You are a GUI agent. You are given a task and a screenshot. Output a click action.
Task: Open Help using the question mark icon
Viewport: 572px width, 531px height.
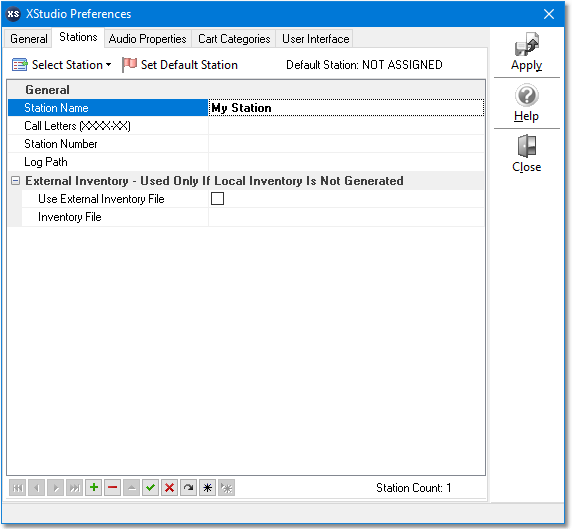pyautogui.click(x=526, y=103)
